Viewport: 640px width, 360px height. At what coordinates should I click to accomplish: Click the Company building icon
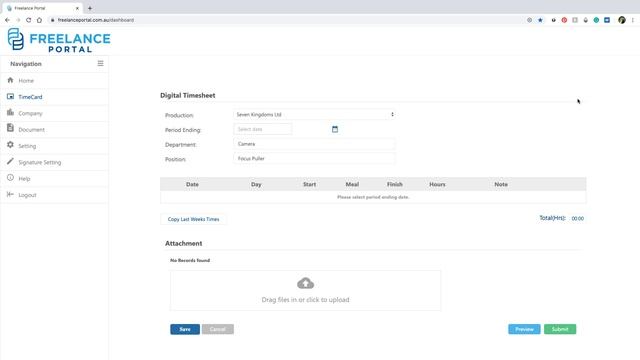(10, 112)
